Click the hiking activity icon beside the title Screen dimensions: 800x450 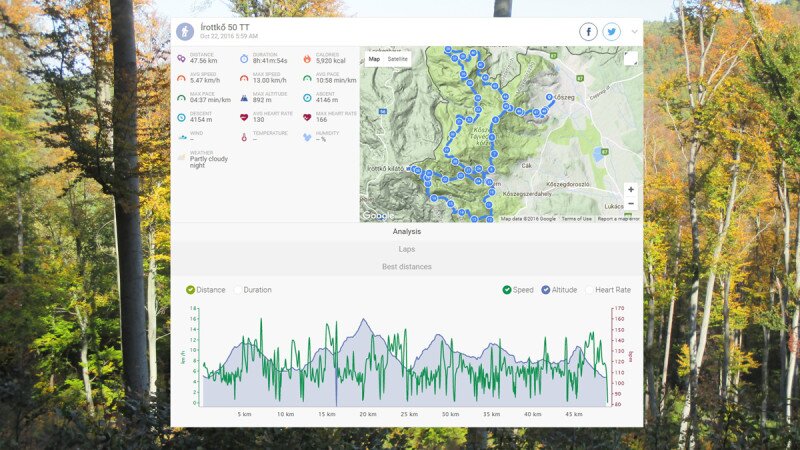(184, 31)
